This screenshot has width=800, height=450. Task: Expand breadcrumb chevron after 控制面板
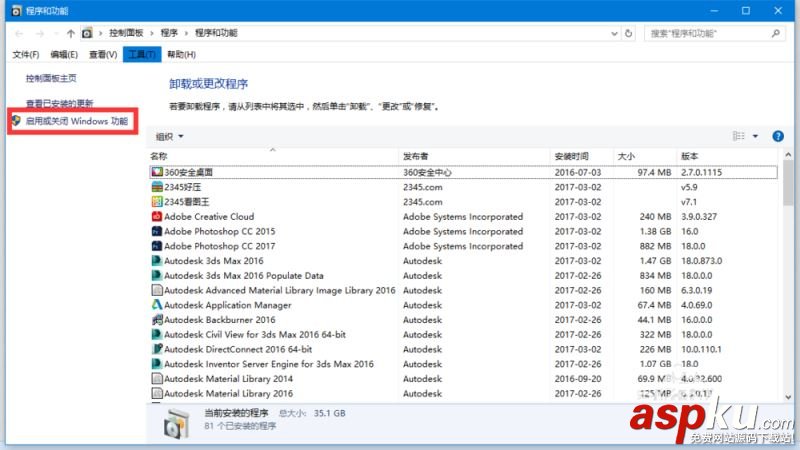[x=152, y=33]
